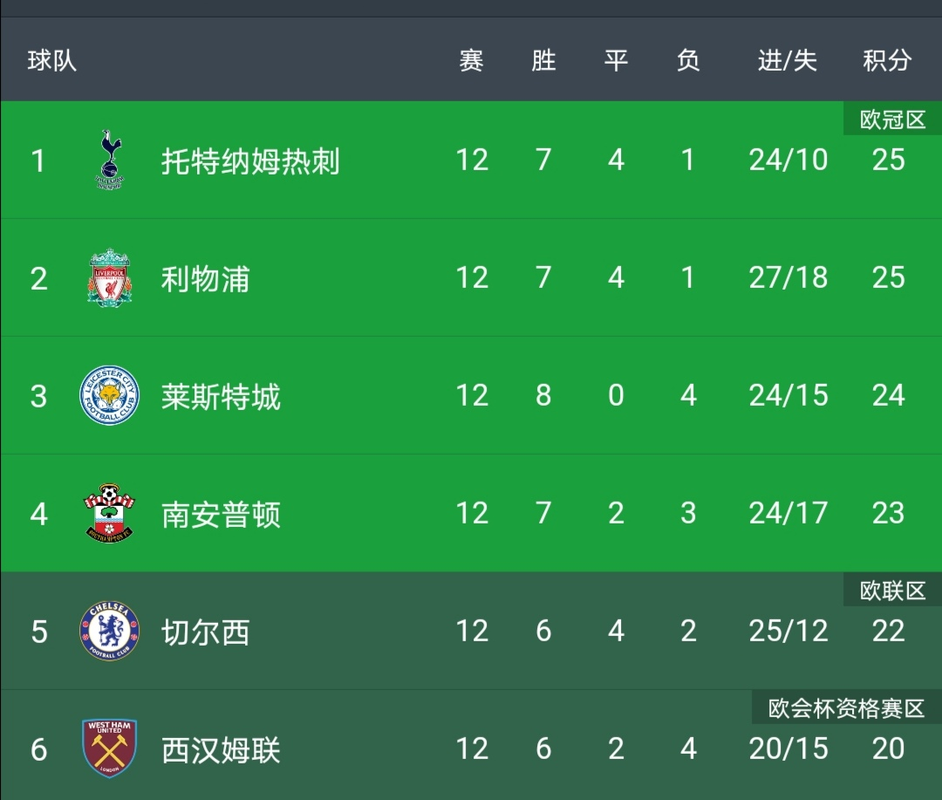Click the Liverpool club crest
The image size is (942, 800).
(110, 278)
